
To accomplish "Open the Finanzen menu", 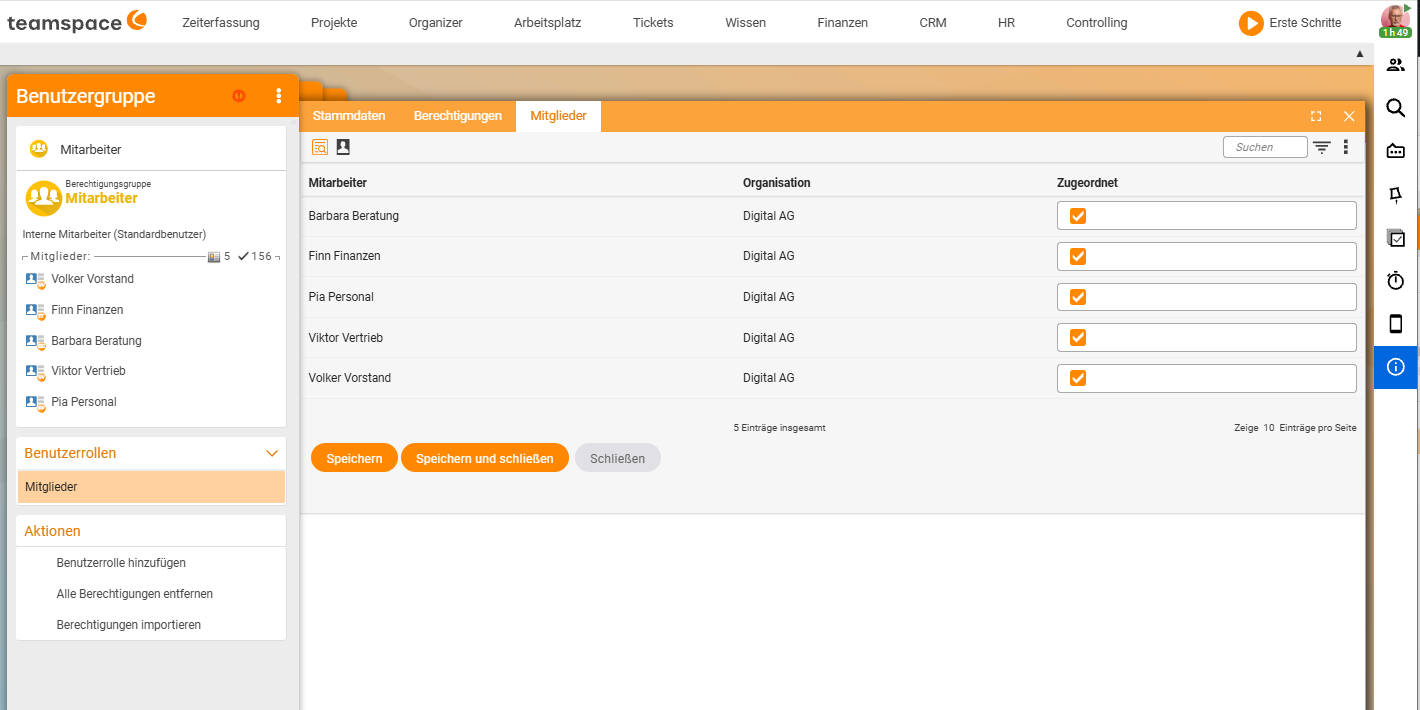I will [842, 22].
